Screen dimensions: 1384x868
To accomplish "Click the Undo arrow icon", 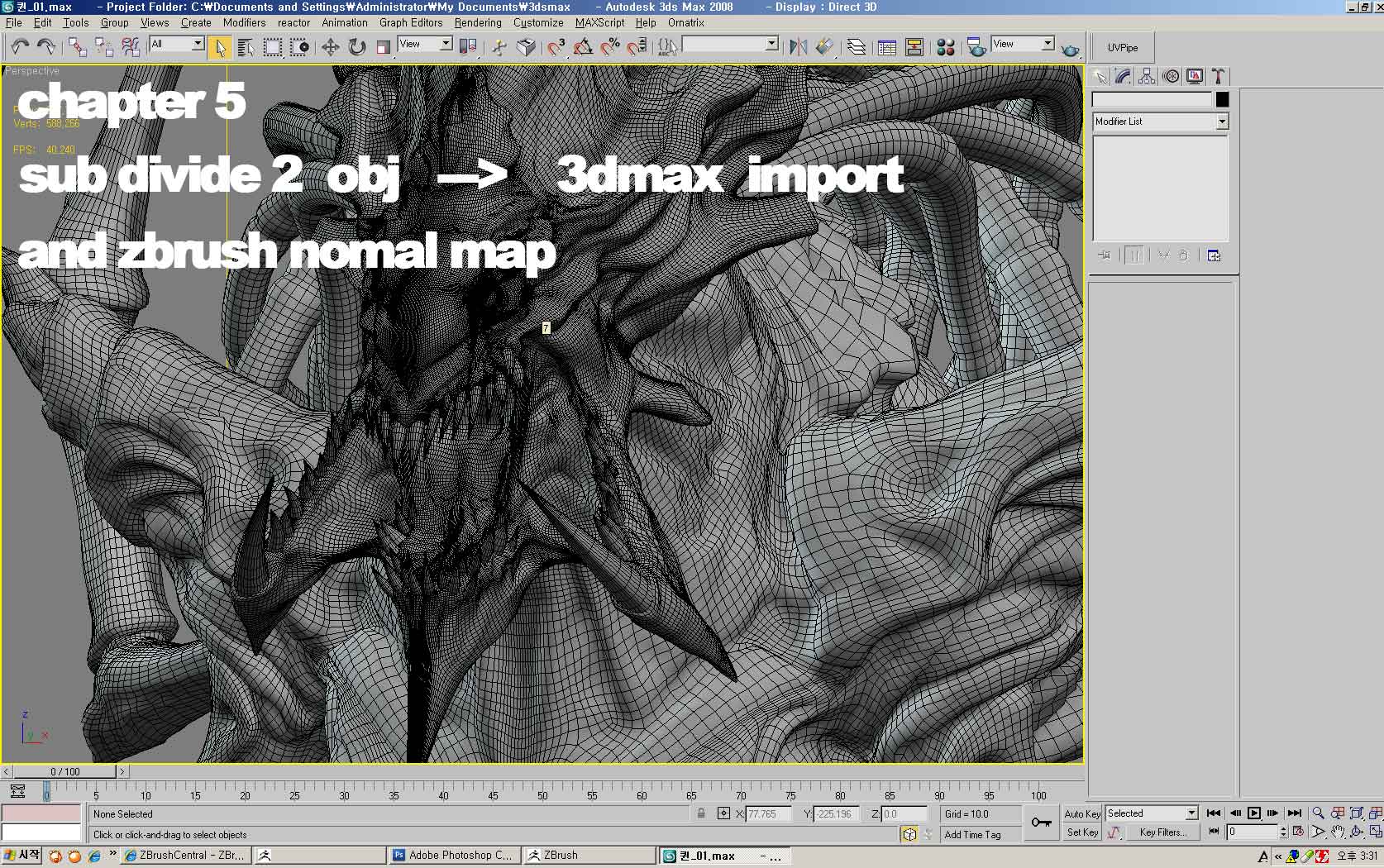I will pos(20,47).
